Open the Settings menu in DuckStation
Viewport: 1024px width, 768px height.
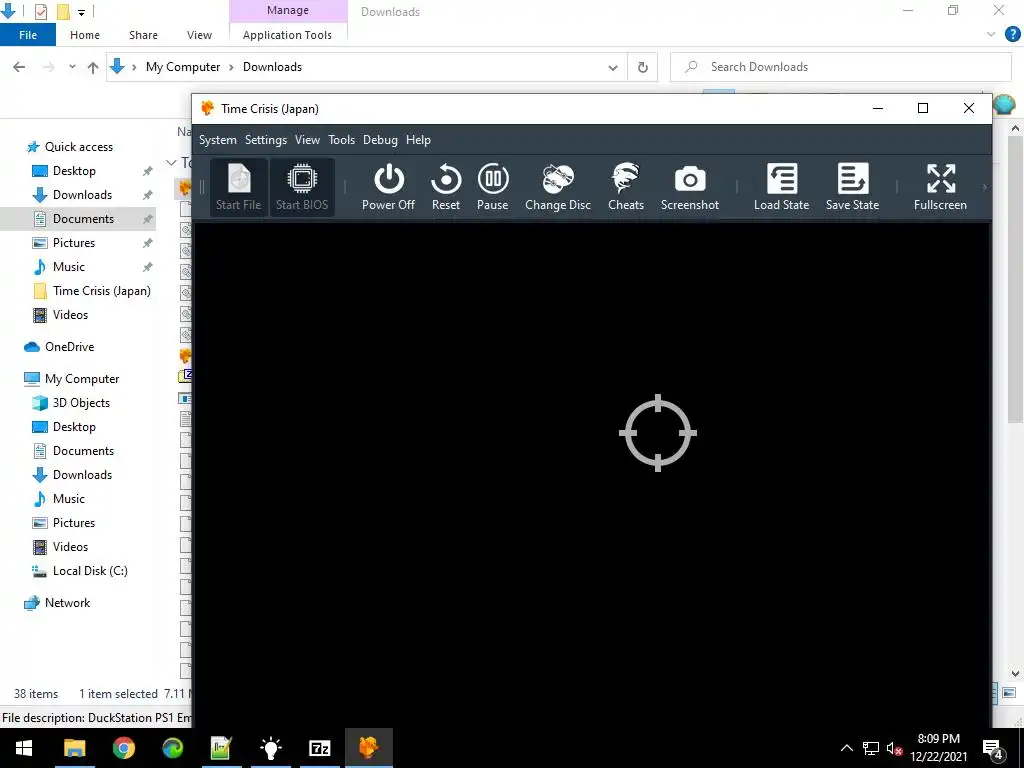266,140
